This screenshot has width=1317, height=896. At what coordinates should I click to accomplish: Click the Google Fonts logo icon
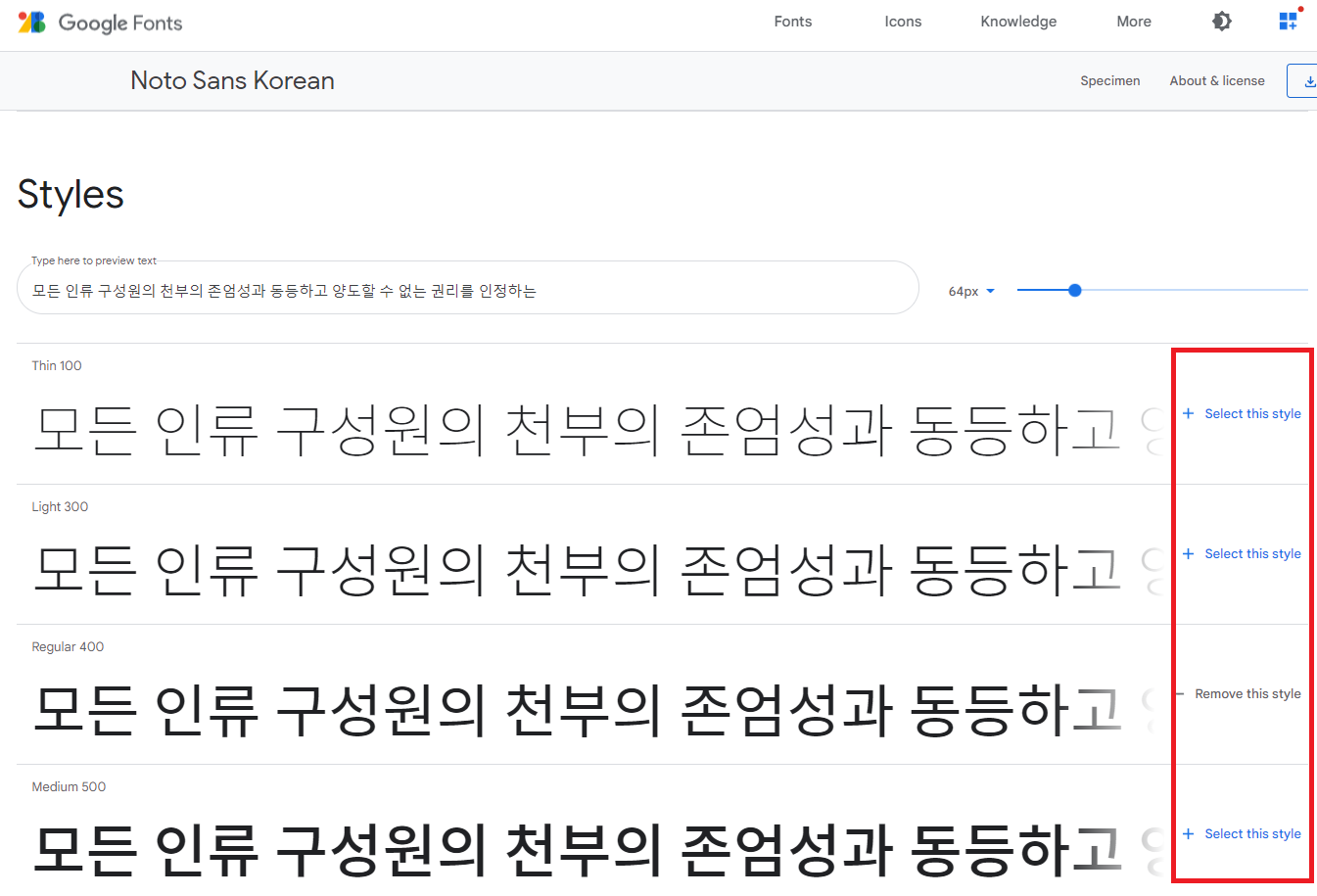click(x=31, y=22)
